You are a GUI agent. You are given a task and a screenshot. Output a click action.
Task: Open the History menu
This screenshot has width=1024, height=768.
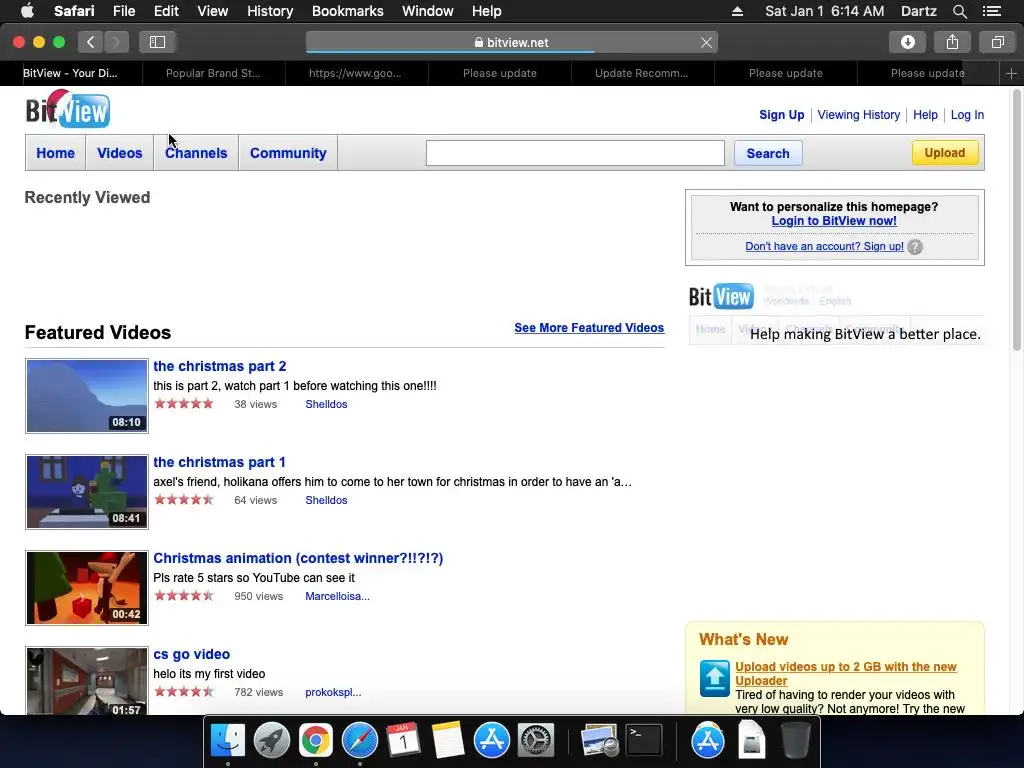[x=270, y=11]
